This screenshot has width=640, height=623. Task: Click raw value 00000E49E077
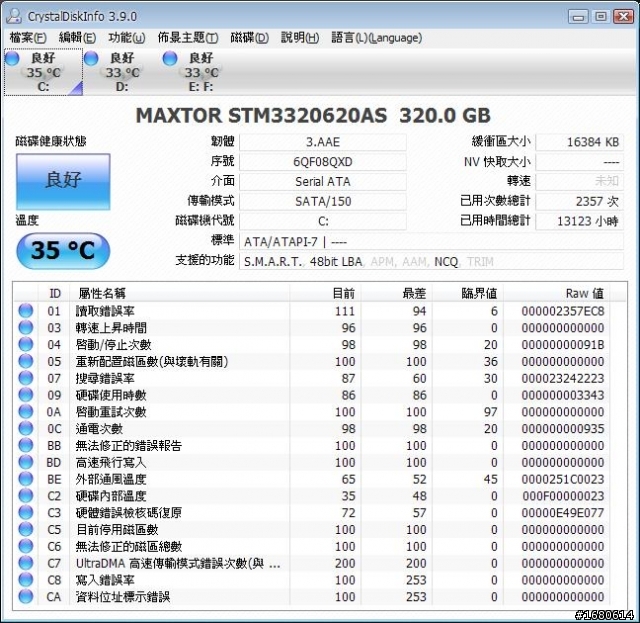pos(563,513)
